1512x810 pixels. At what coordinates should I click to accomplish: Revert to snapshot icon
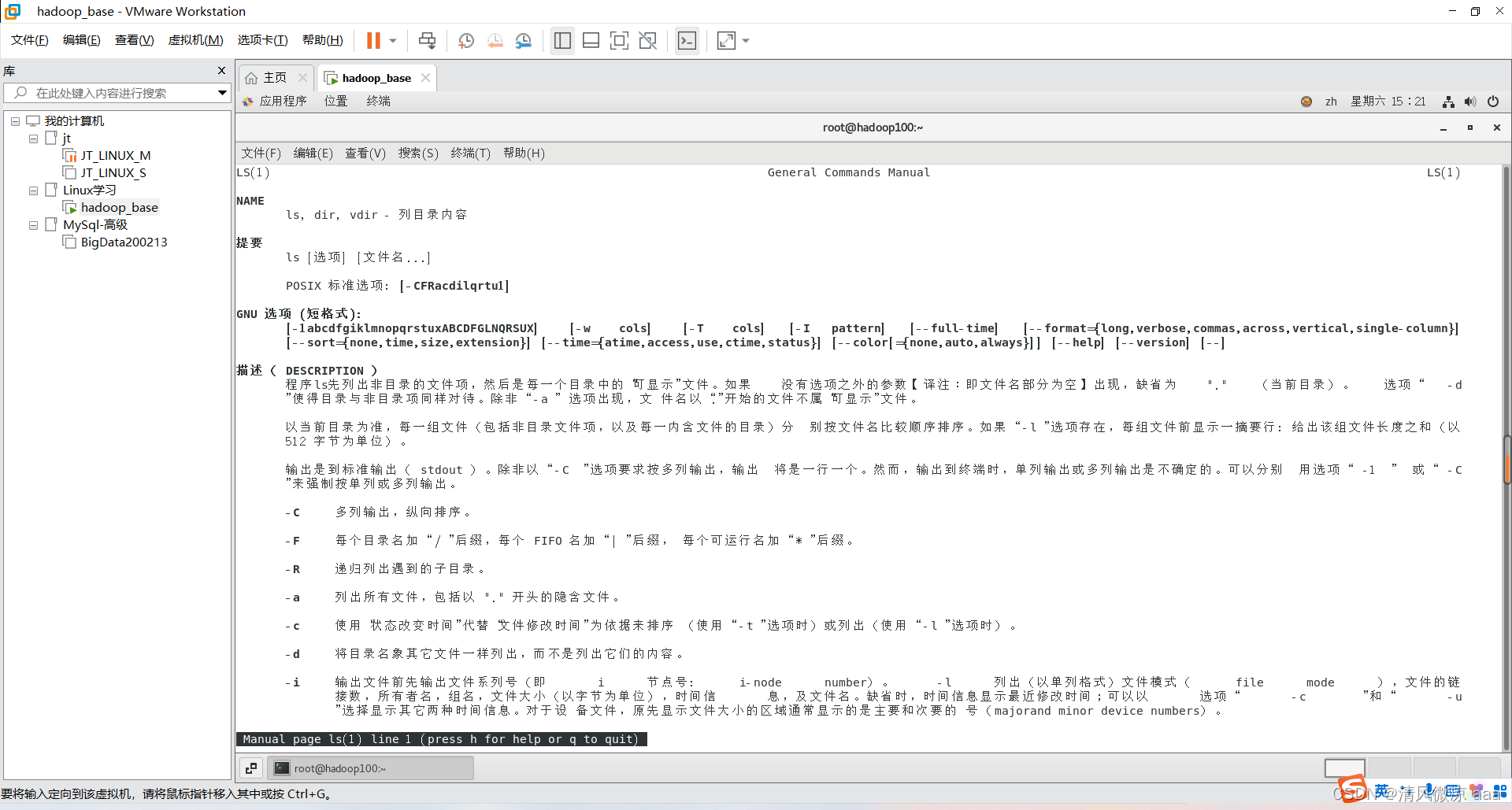pyautogui.click(x=495, y=40)
